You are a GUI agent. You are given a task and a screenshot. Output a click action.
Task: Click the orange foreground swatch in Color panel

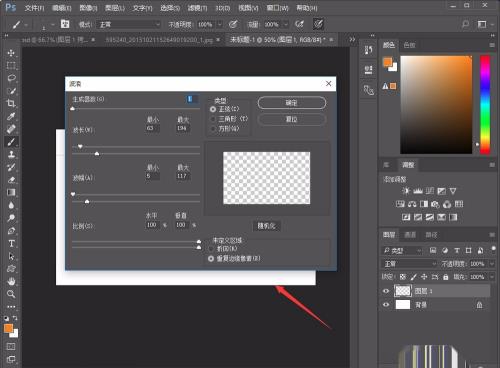(387, 62)
